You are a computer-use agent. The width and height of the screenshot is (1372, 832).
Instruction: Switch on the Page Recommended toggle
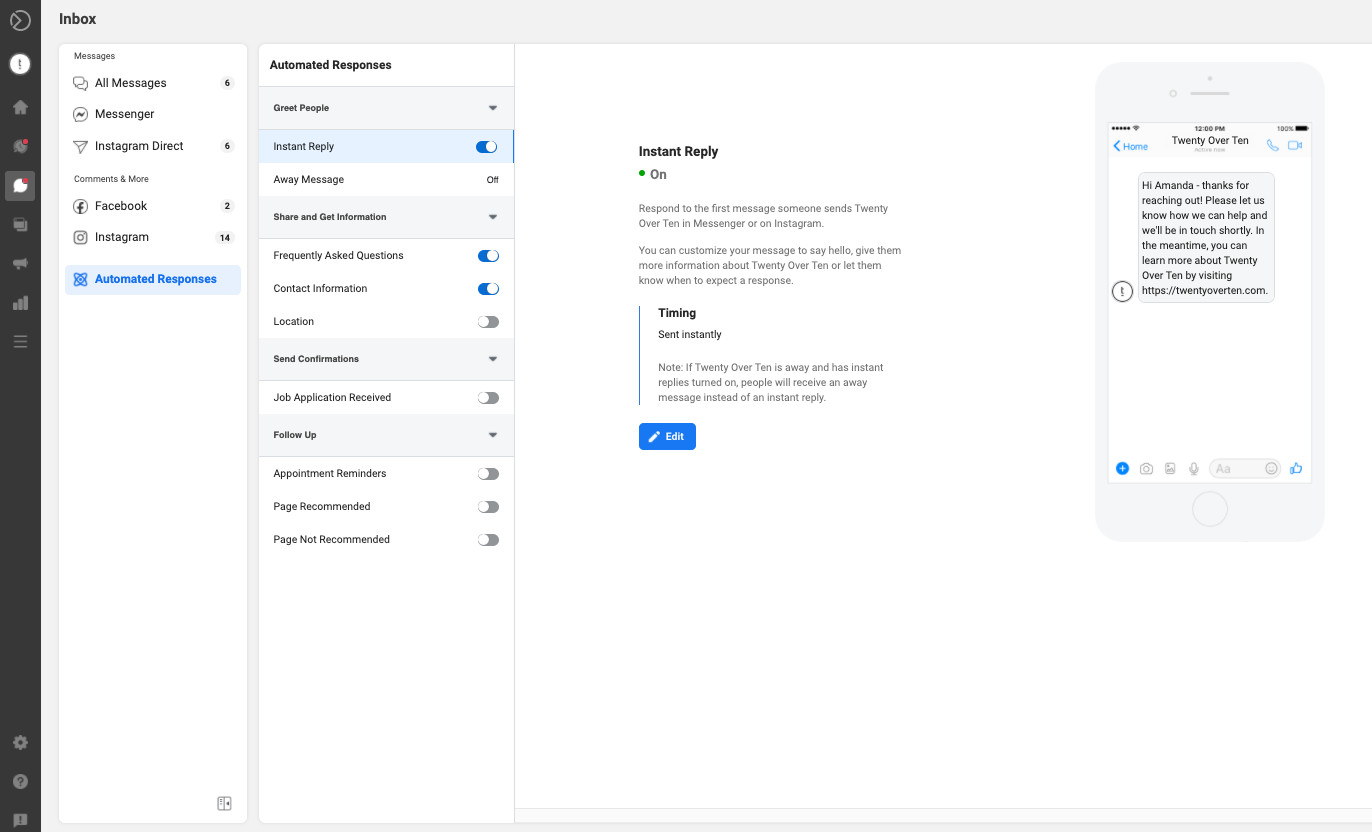tap(488, 507)
